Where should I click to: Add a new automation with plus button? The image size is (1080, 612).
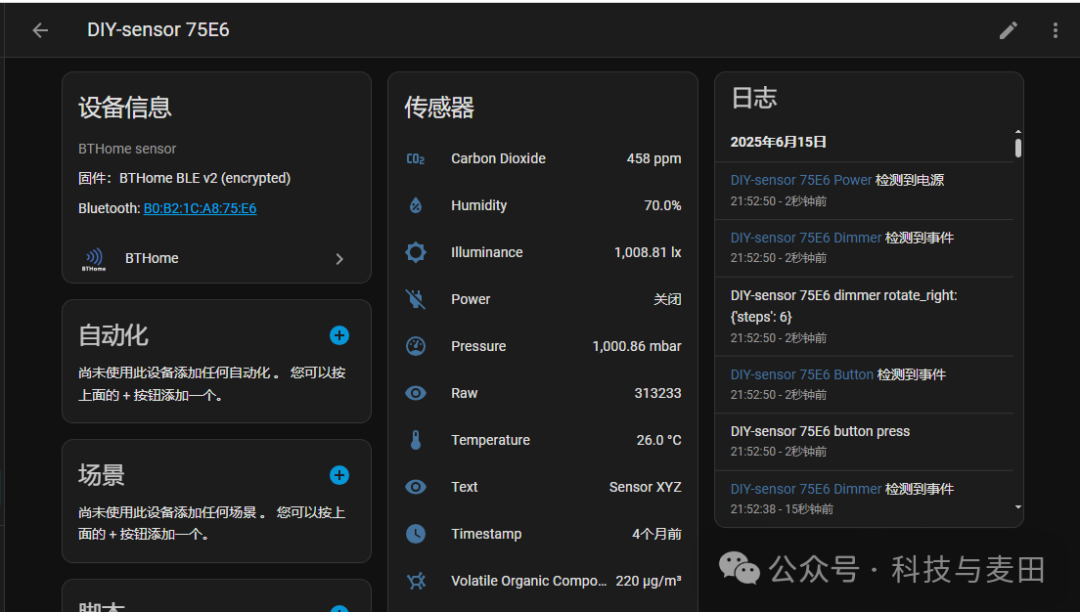pos(339,336)
